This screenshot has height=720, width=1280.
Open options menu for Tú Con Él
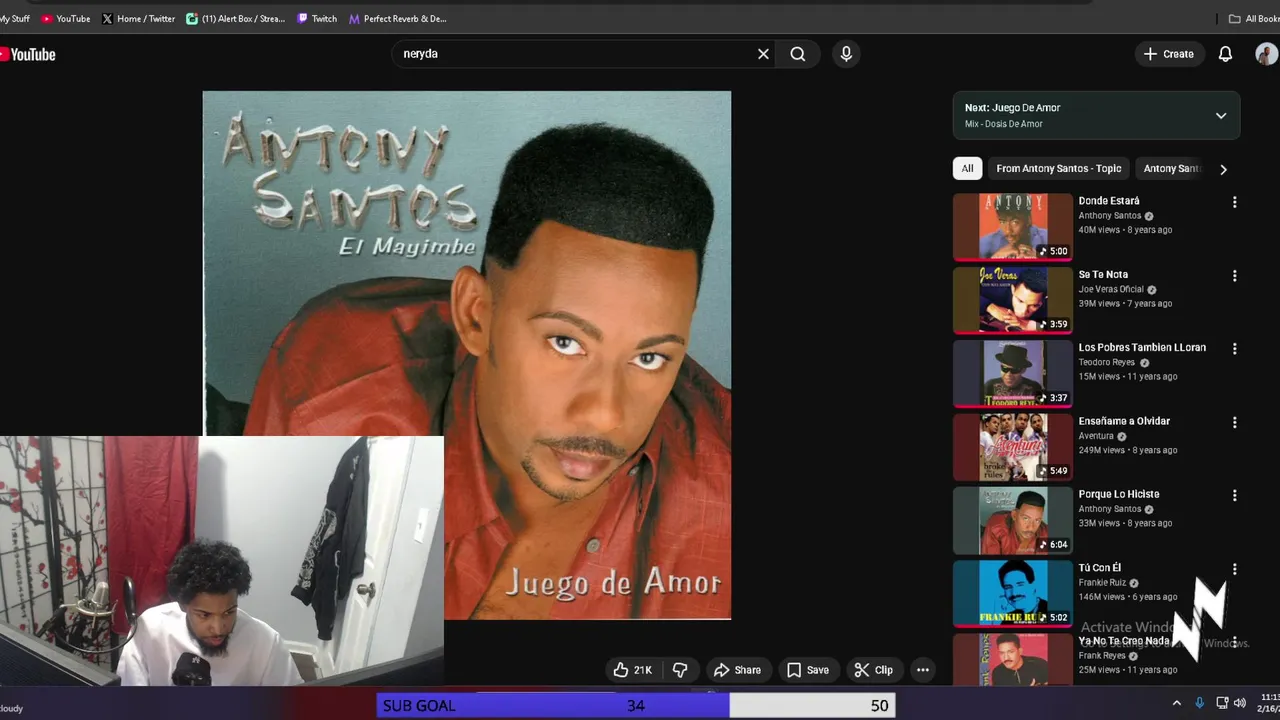point(1234,569)
